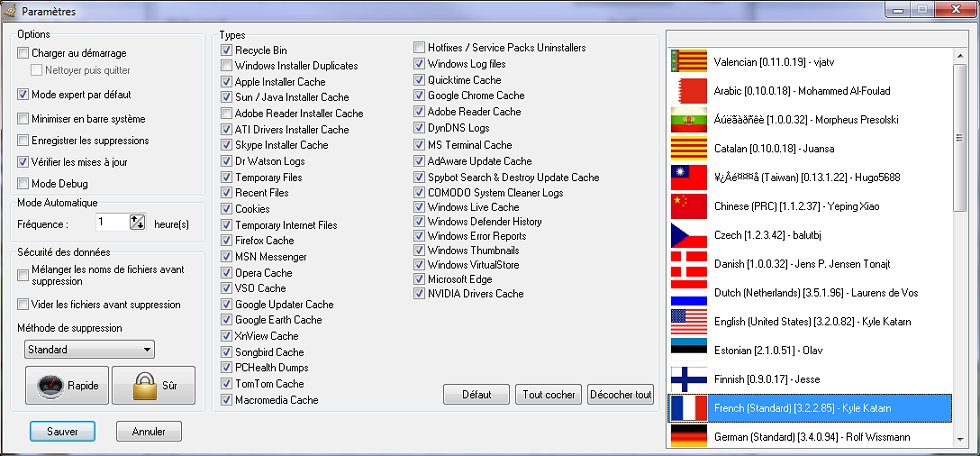The height and width of the screenshot is (456, 980).
Task: Choose the Dutch (Netherlands) flag icon
Action: coord(689,292)
